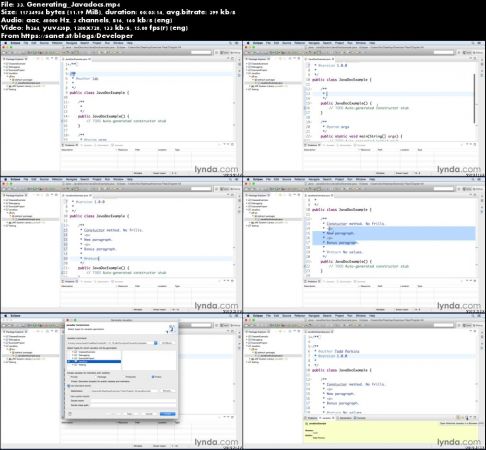
Task: Open the Javadoc command combo dropdown in dialog
Action: click(x=155, y=343)
